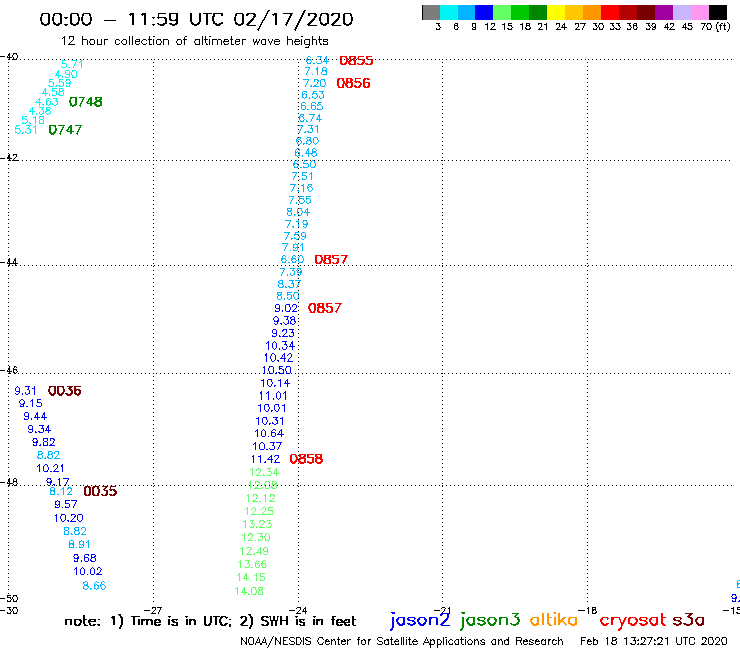Select the blue reading 9.82
740x650 pixels.
coord(44,442)
